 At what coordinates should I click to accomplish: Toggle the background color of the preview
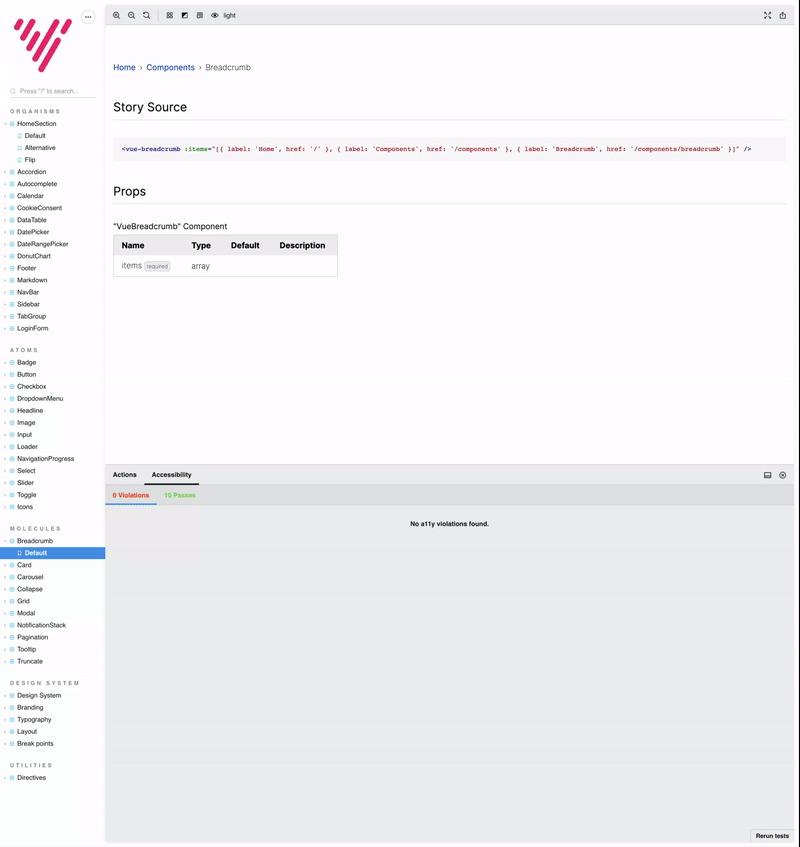pos(184,15)
